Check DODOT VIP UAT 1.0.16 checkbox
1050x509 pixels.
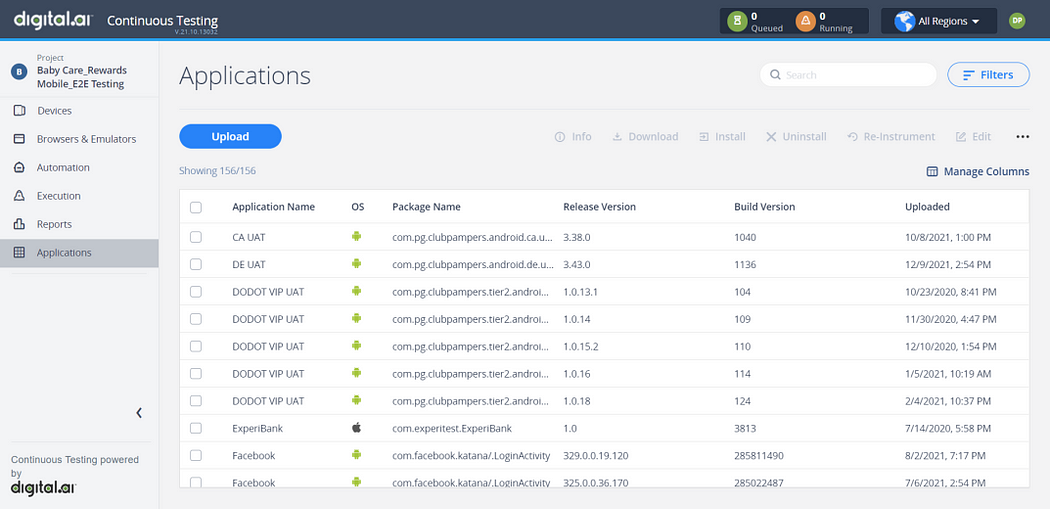tap(196, 374)
